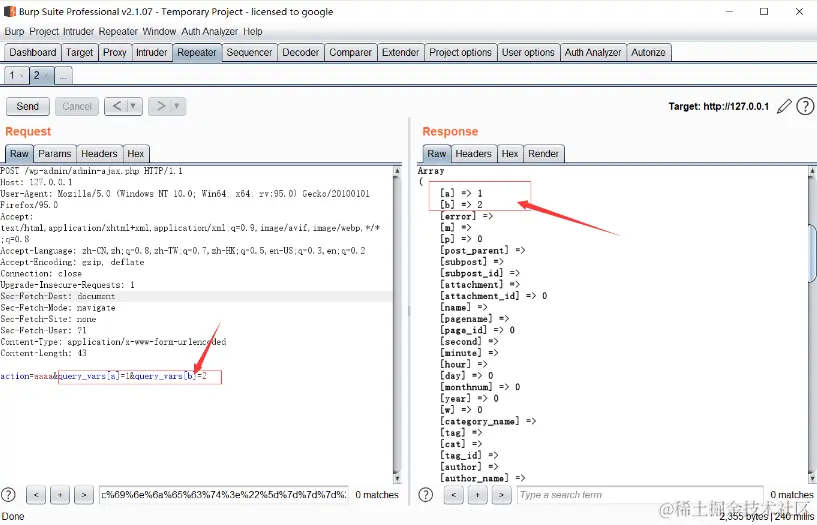Image resolution: width=817 pixels, height=525 pixels.
Task: Click the [attachment_id] => 0 response line
Action: [493, 296]
